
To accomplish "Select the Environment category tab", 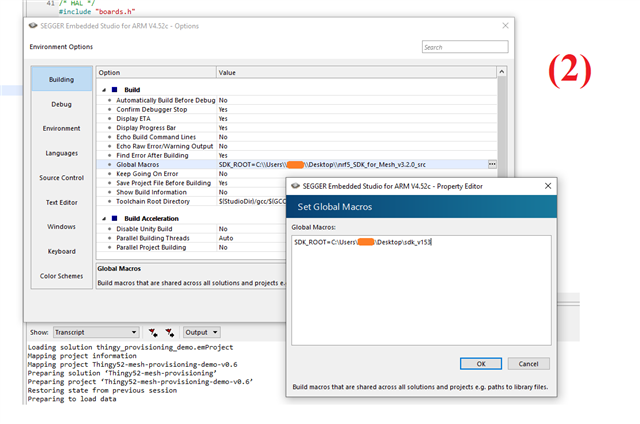I will 62,129.
